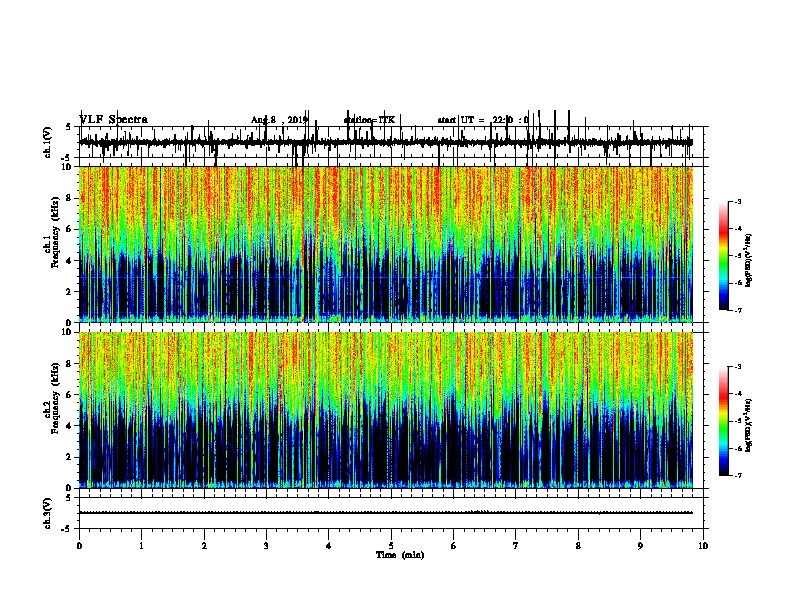Click time axis tick label "3"
The height and width of the screenshot is (612, 792).
pos(266,546)
